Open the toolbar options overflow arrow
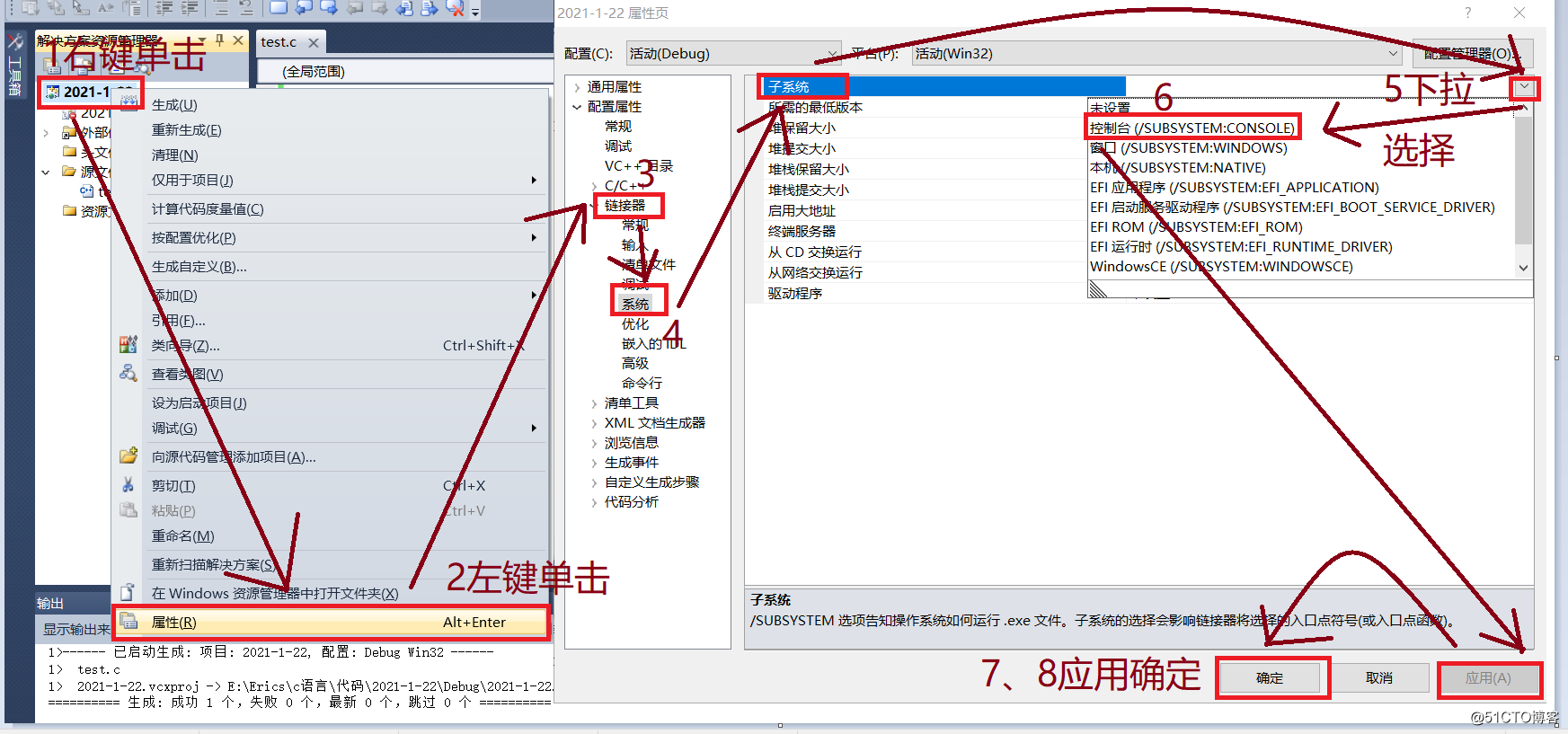Viewport: 1568px width, 734px height. point(475,11)
